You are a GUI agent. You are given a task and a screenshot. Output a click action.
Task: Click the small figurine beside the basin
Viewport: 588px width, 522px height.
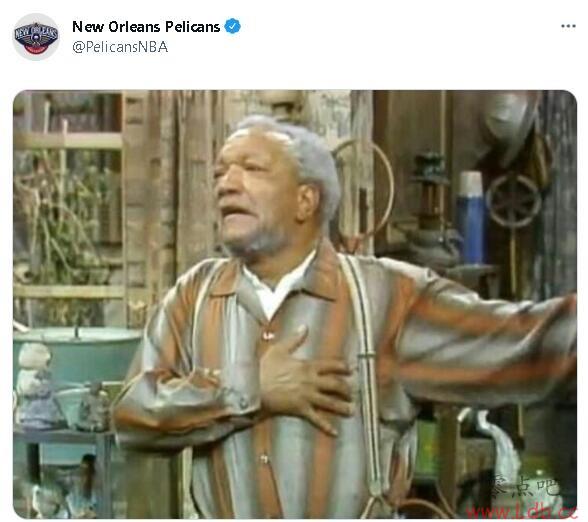[36, 386]
